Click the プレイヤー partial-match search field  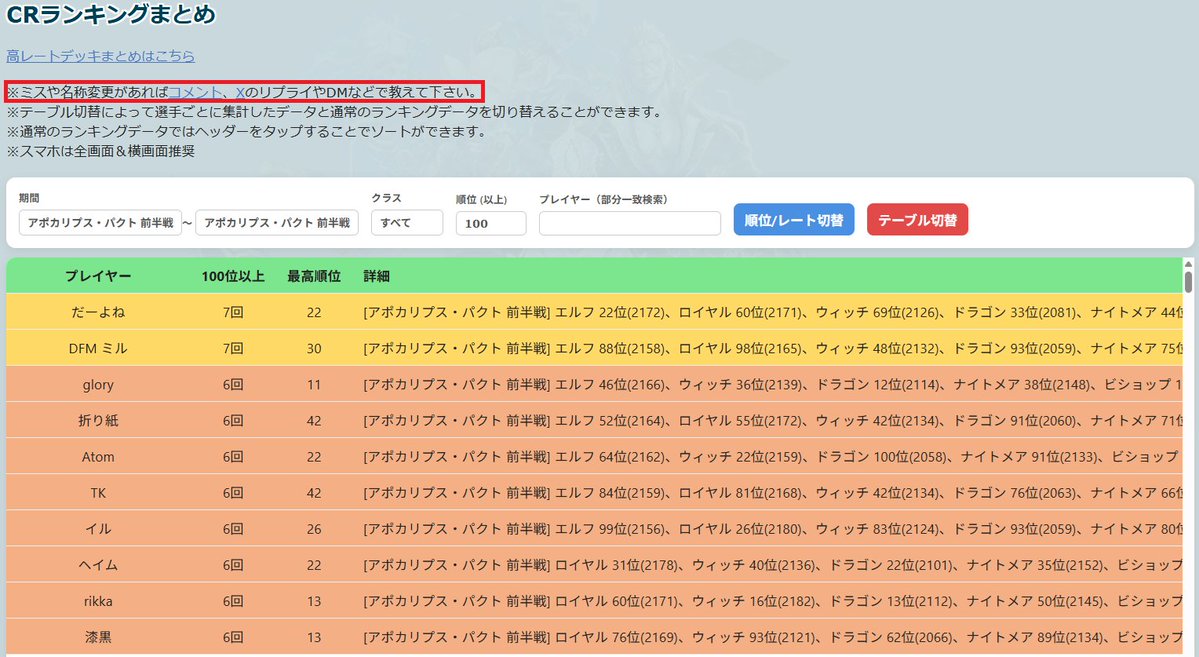(x=629, y=223)
